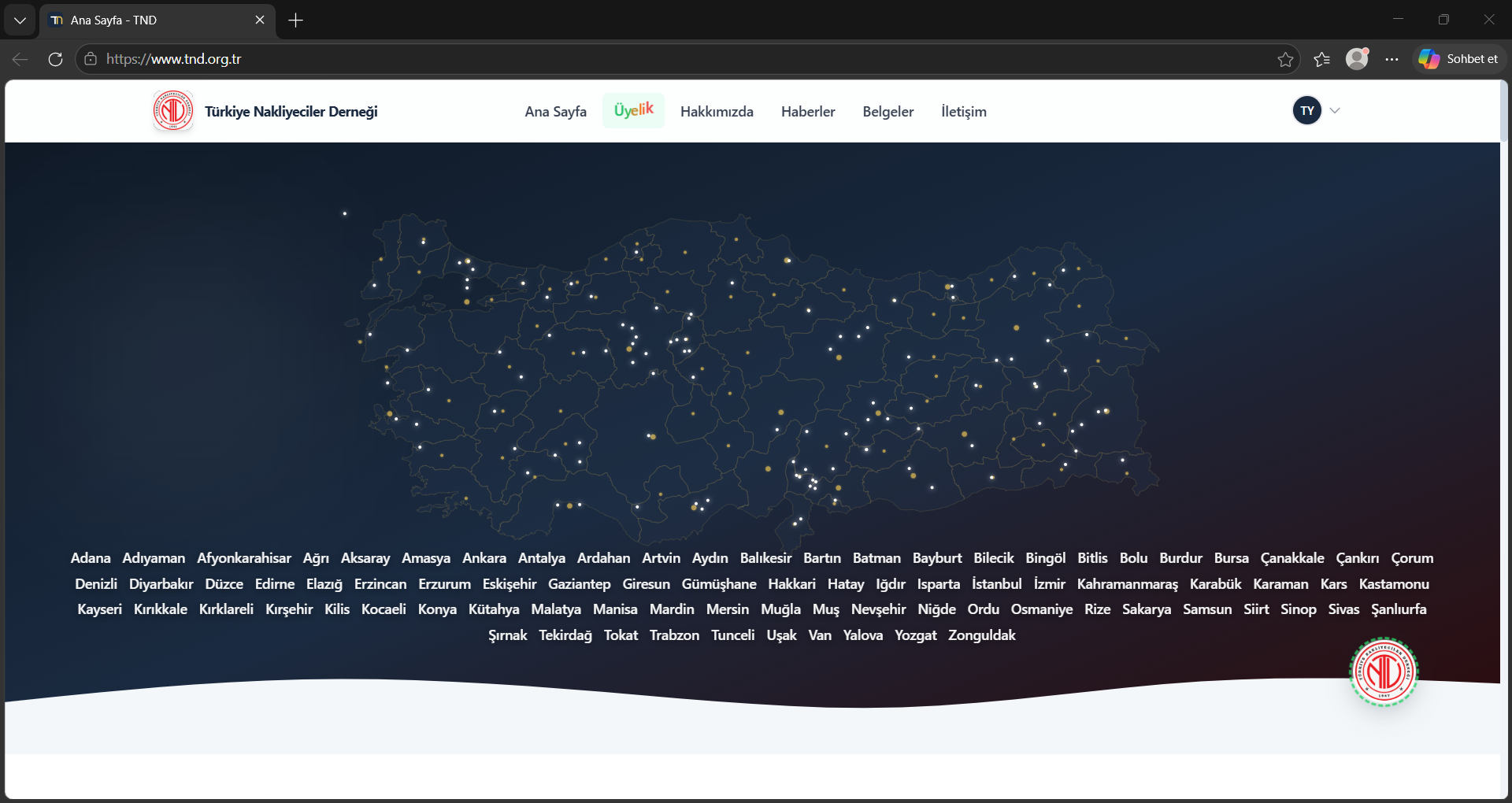1512x803 pixels.
Task: Open the Hakkımızda menu item
Action: click(x=717, y=112)
